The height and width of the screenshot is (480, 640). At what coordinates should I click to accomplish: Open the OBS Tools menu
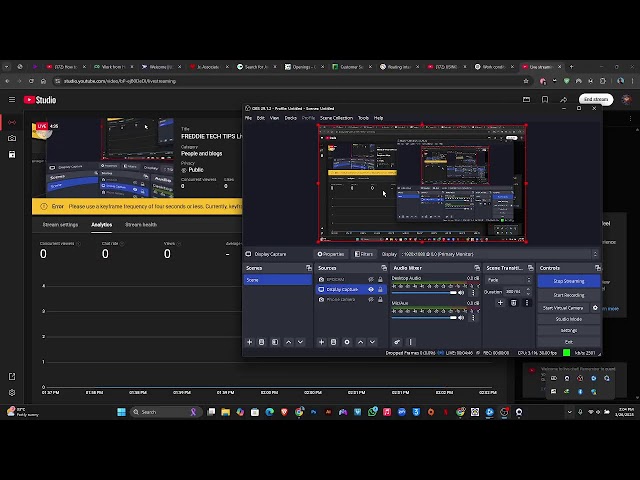[363, 118]
